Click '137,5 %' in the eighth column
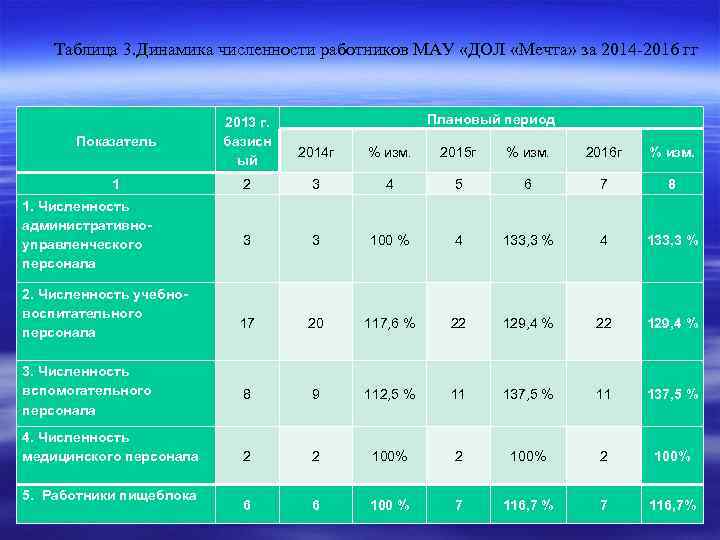This screenshot has height=540, width=720. tap(673, 394)
